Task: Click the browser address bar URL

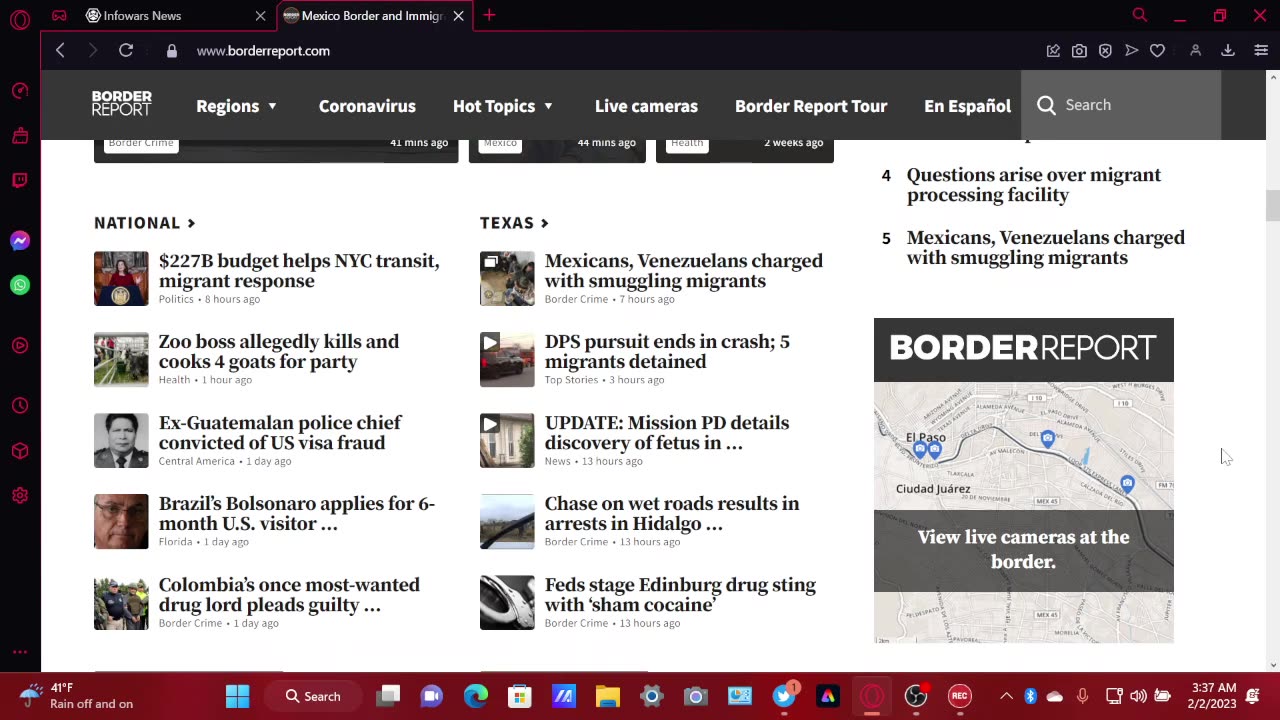Action: coord(263,51)
